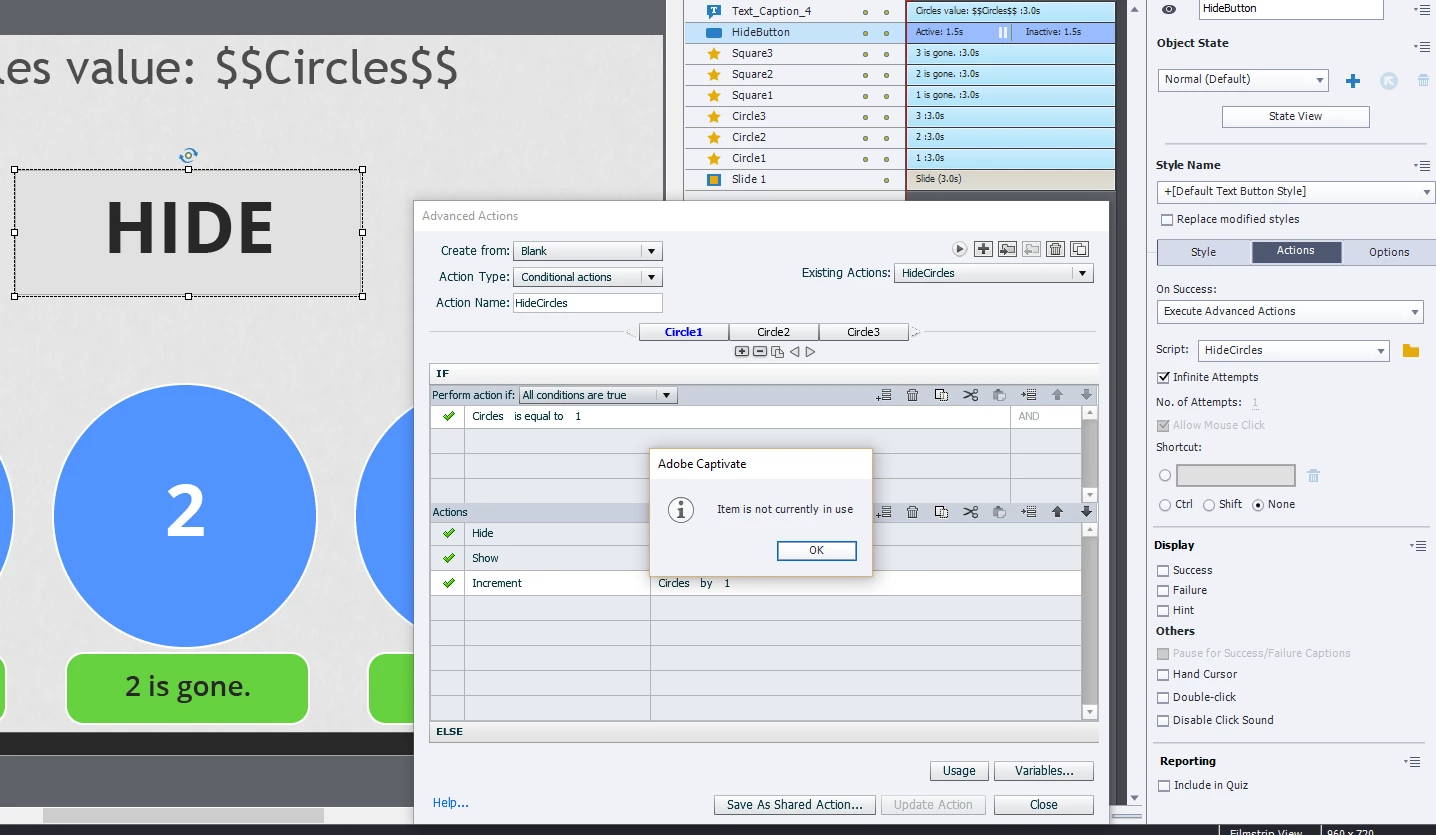Switch to the Style tab in Properties
The width and height of the screenshot is (1436, 835).
point(1204,252)
